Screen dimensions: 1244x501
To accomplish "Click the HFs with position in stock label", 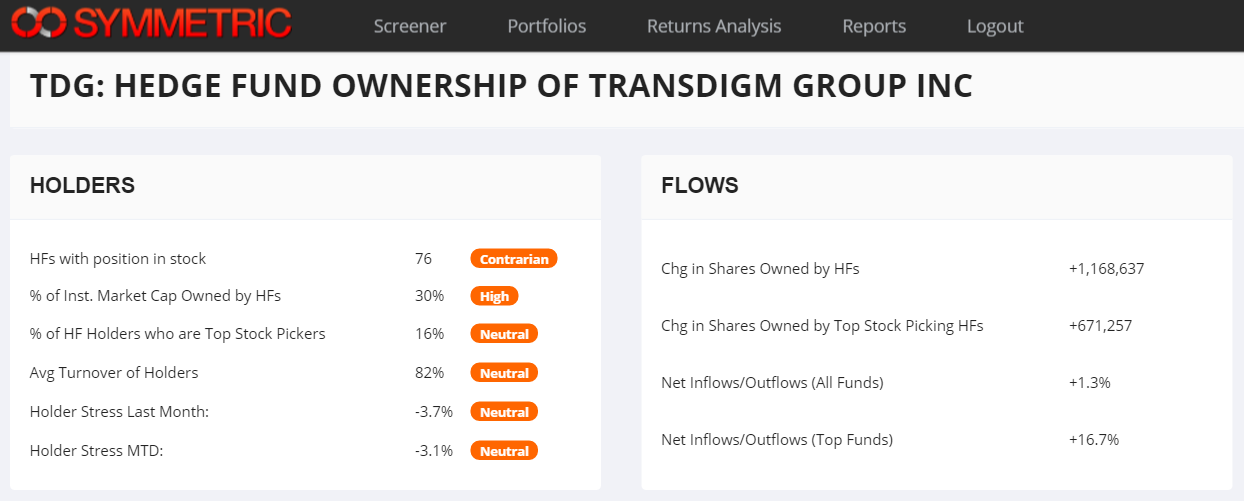I will [x=118, y=259].
